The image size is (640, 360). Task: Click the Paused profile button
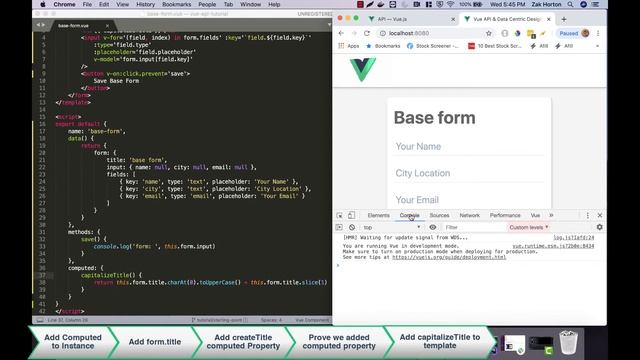tap(574, 33)
